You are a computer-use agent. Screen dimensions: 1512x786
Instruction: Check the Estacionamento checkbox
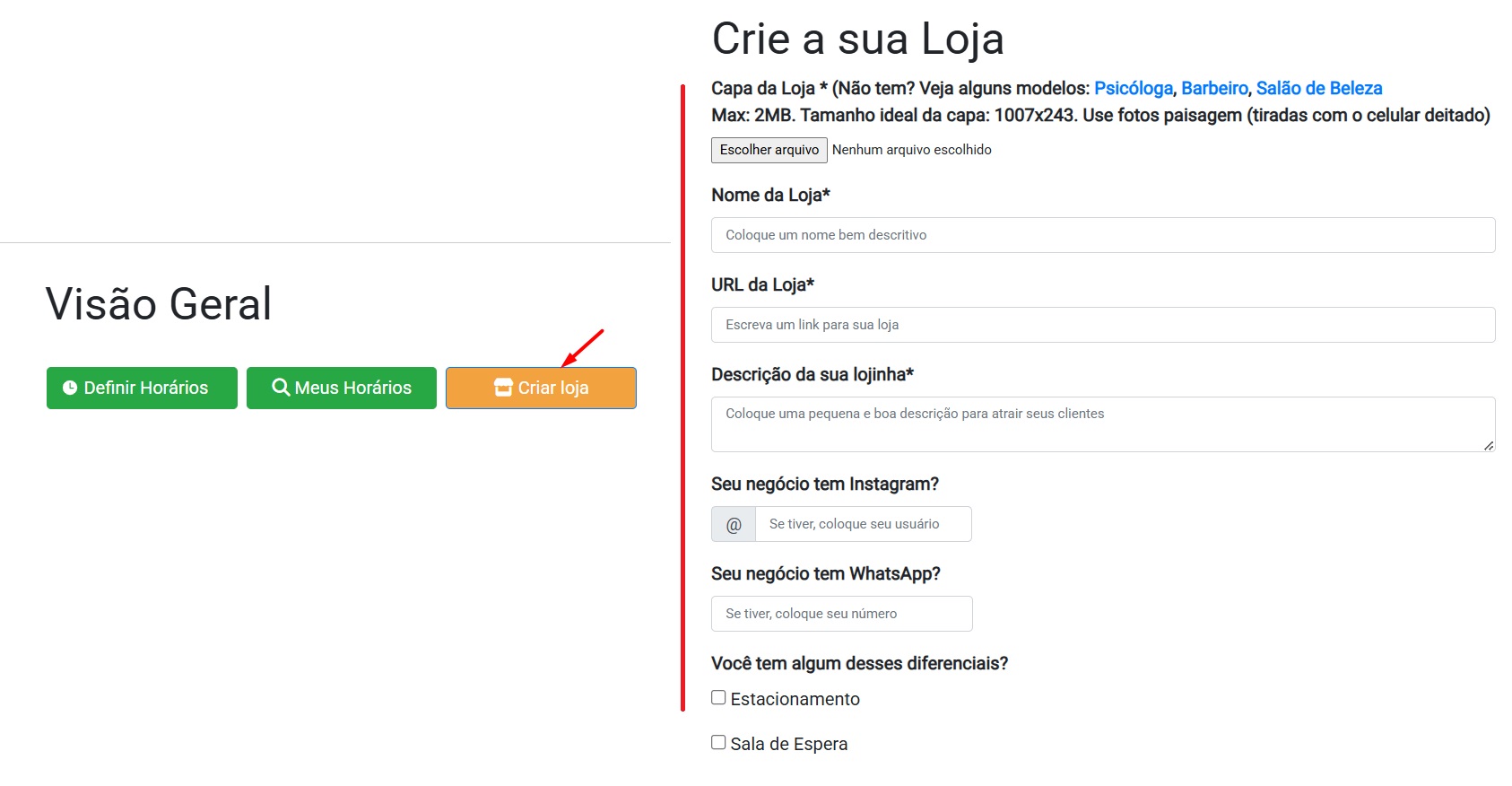(717, 696)
